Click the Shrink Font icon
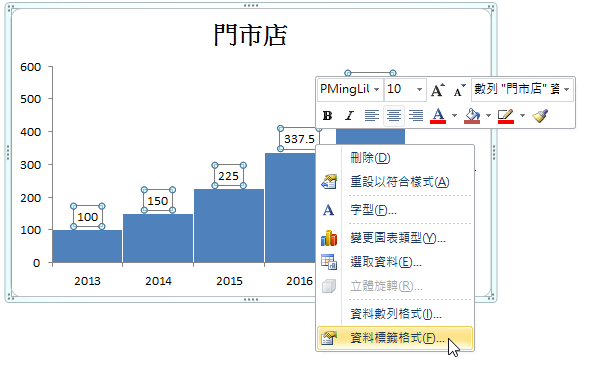Image resolution: width=600 pixels, height=365 pixels. (x=459, y=90)
